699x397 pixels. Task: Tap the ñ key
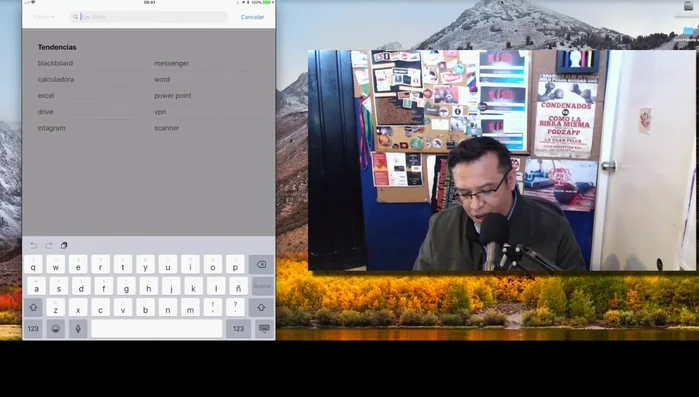click(x=238, y=286)
